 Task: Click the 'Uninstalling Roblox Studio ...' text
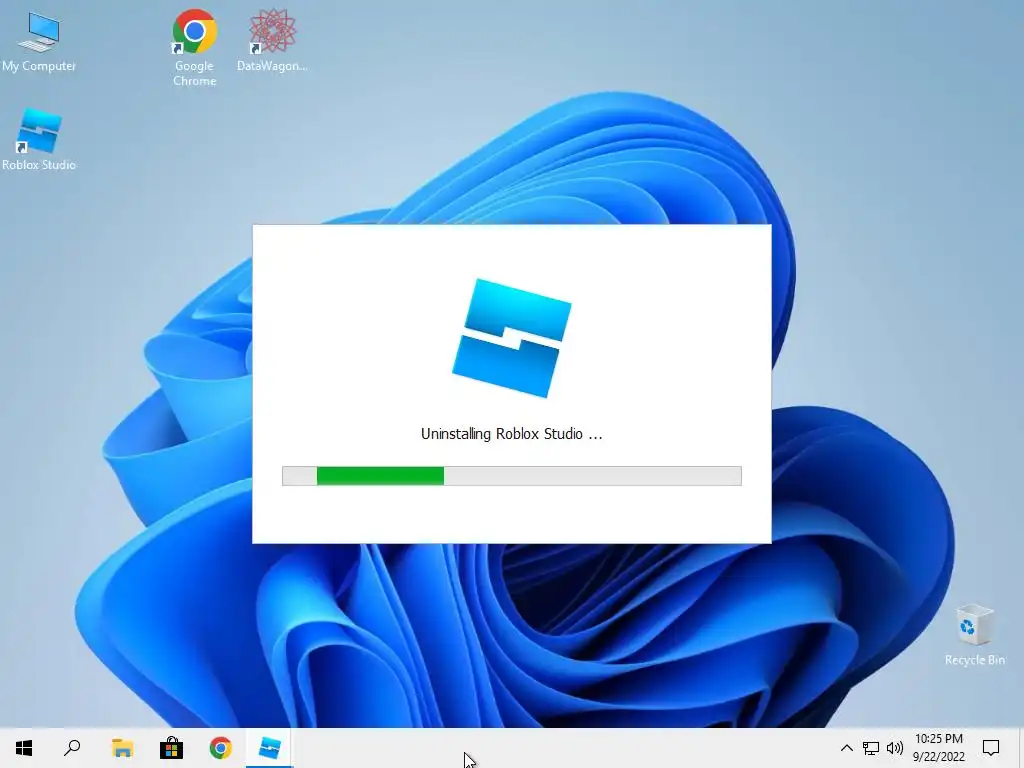(x=511, y=434)
